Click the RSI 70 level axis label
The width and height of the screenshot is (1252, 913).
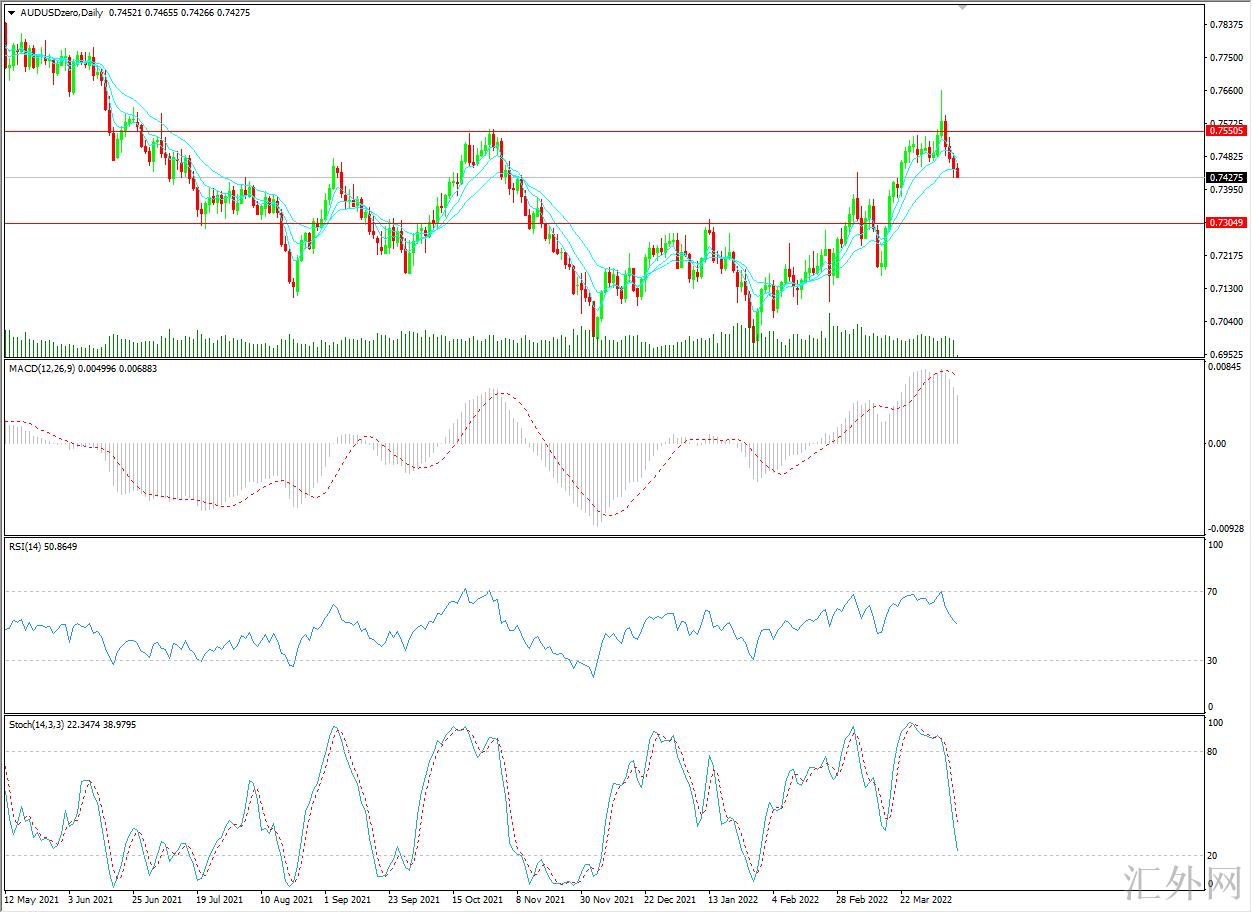pyautogui.click(x=1214, y=592)
